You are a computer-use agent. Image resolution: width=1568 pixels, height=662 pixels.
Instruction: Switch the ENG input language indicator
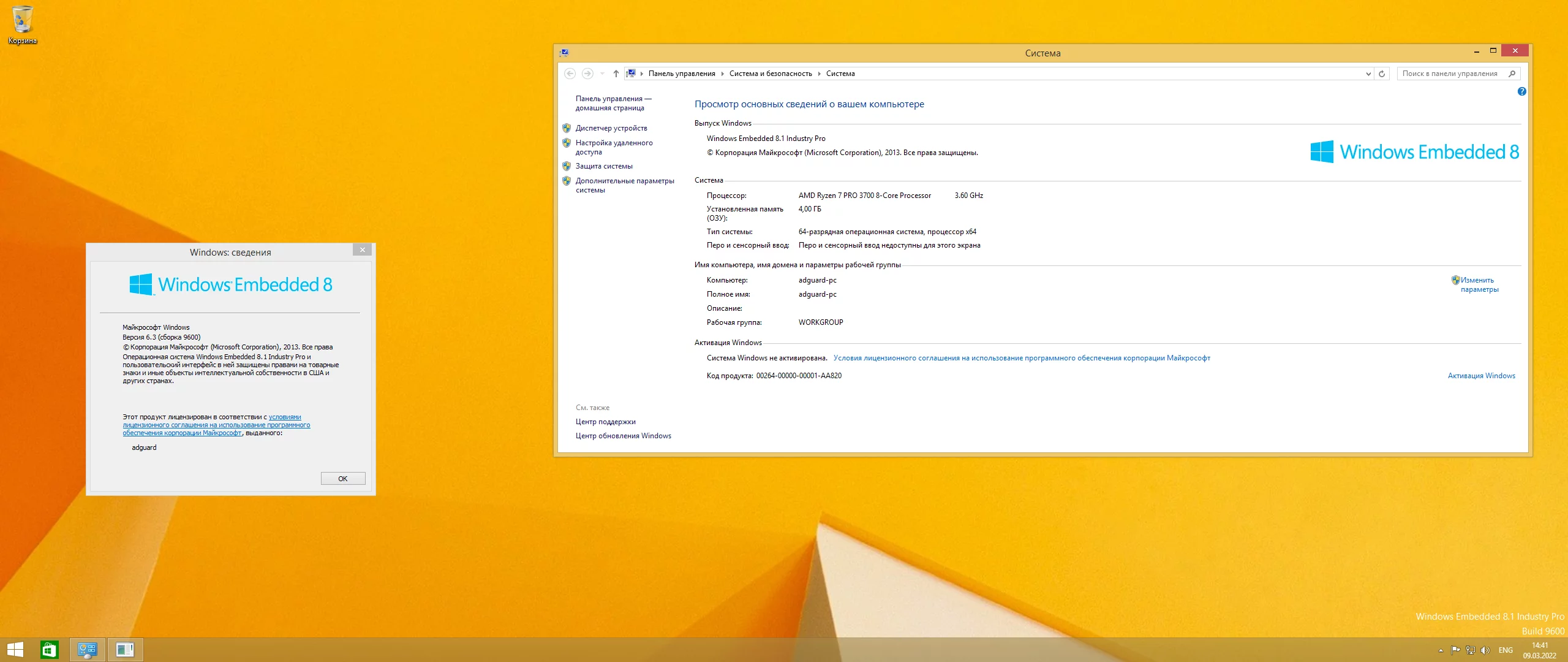(x=1505, y=650)
